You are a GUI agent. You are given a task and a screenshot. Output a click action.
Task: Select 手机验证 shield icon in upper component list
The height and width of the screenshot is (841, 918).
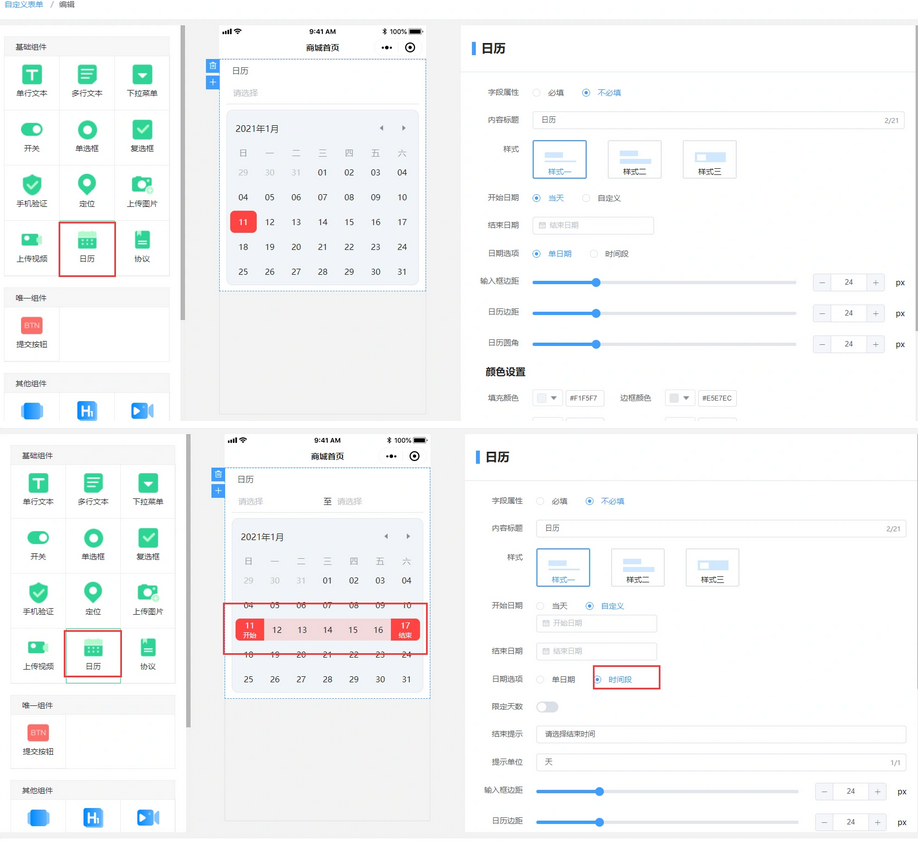pos(32,185)
